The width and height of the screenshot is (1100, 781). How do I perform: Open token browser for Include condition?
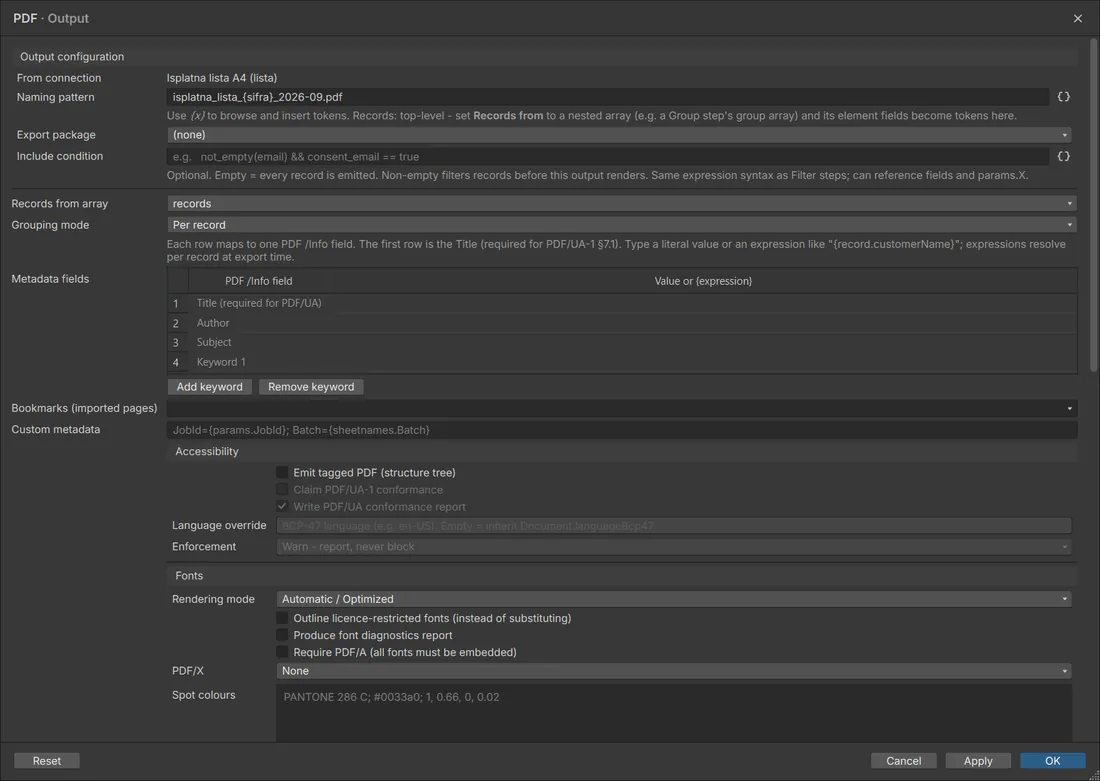tap(1064, 156)
